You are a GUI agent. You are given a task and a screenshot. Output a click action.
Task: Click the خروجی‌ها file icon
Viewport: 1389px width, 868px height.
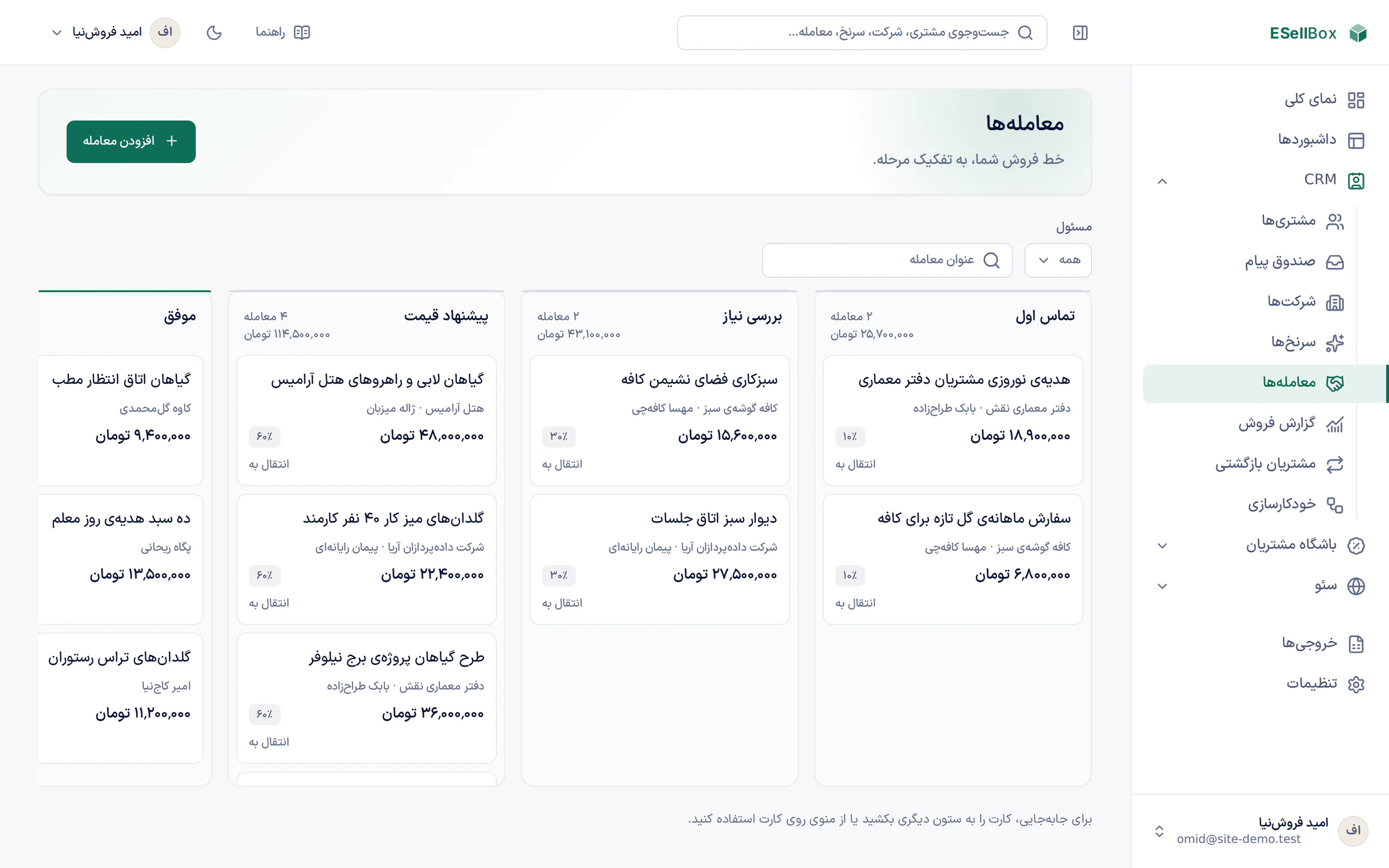(x=1356, y=643)
